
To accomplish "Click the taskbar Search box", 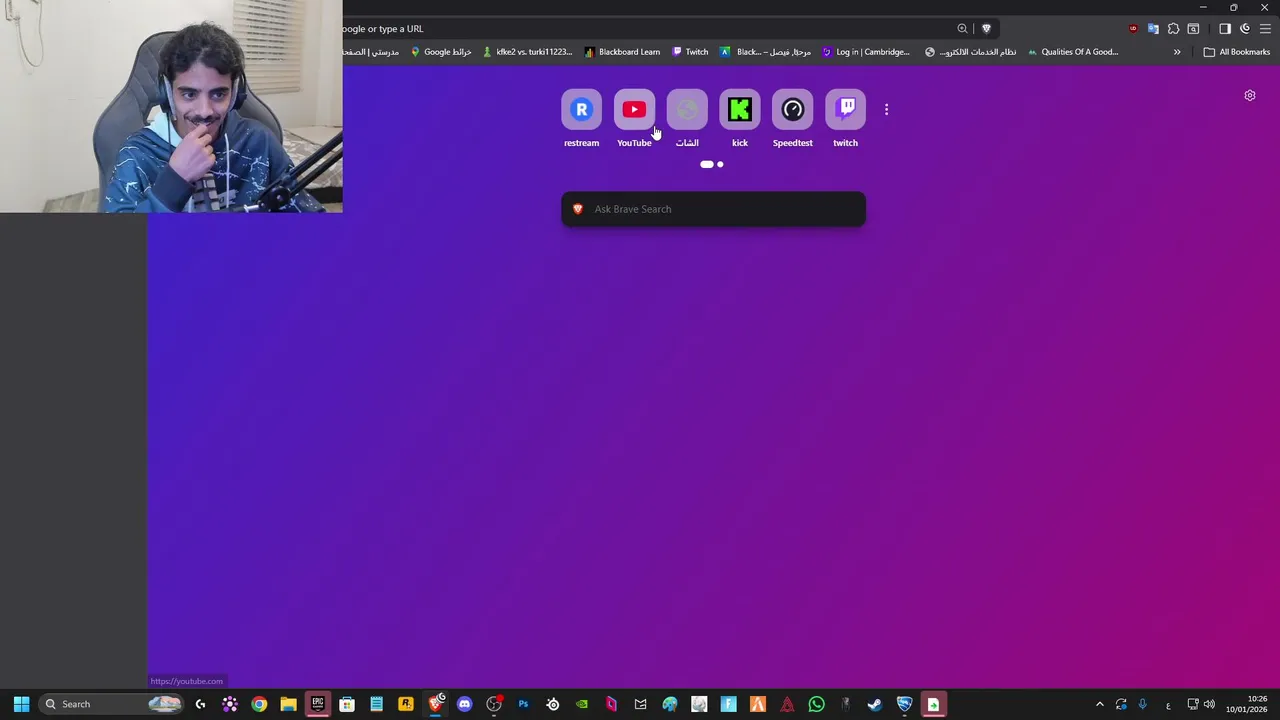I will [x=111, y=704].
